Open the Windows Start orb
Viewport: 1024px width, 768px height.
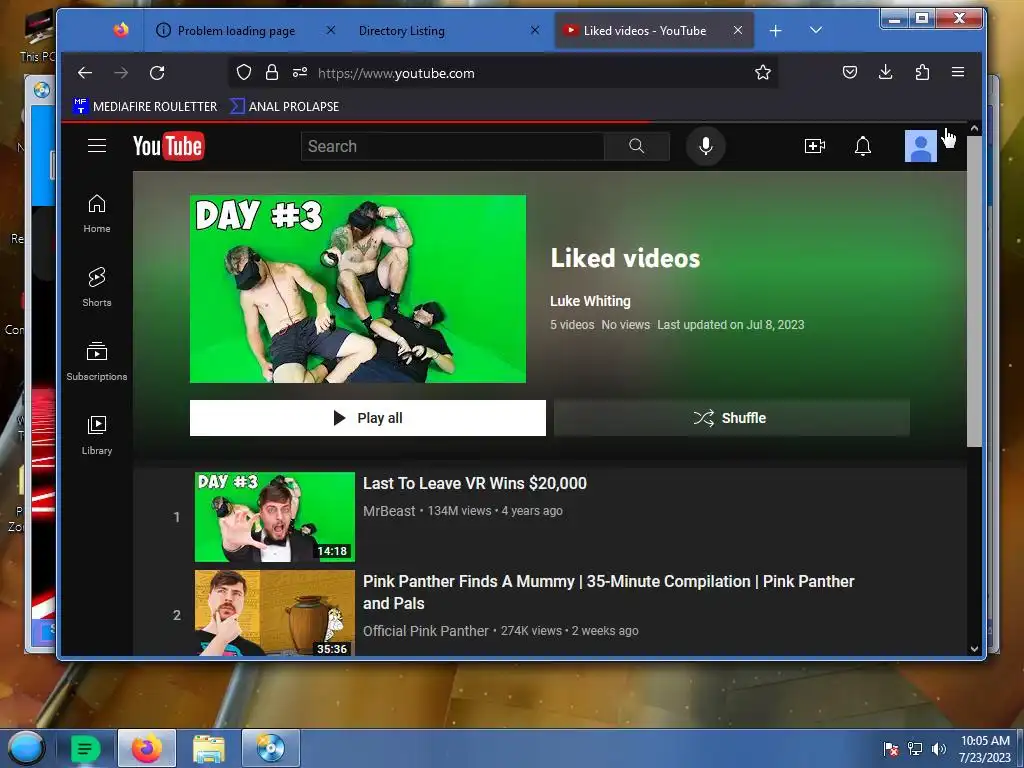click(x=25, y=748)
